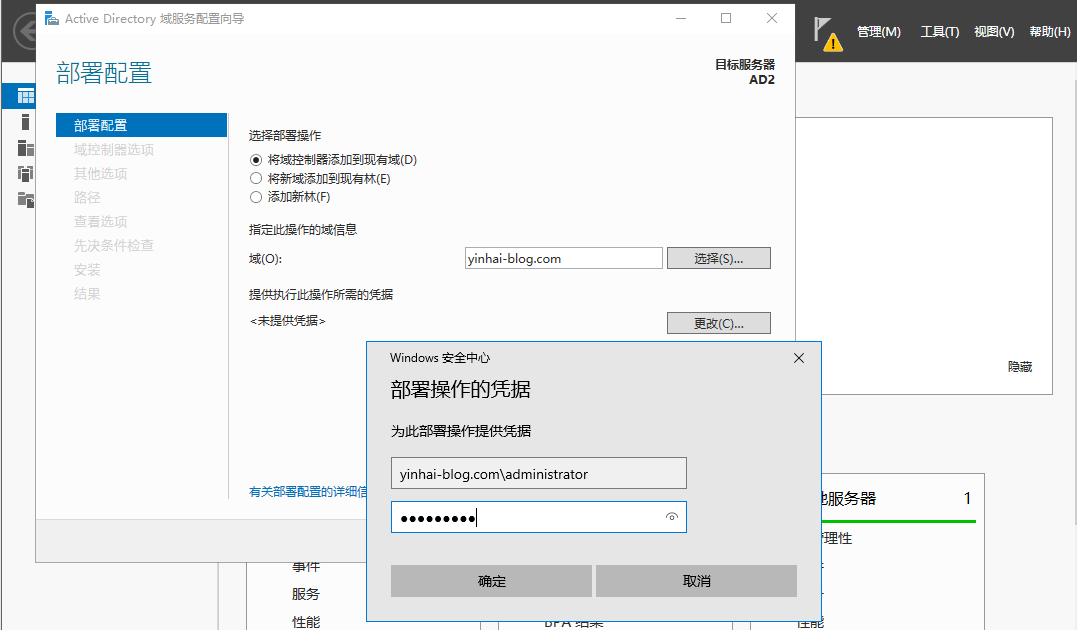Maximize the AD DS configuration wizard window
Screen dimensions: 1077x630
point(726,19)
